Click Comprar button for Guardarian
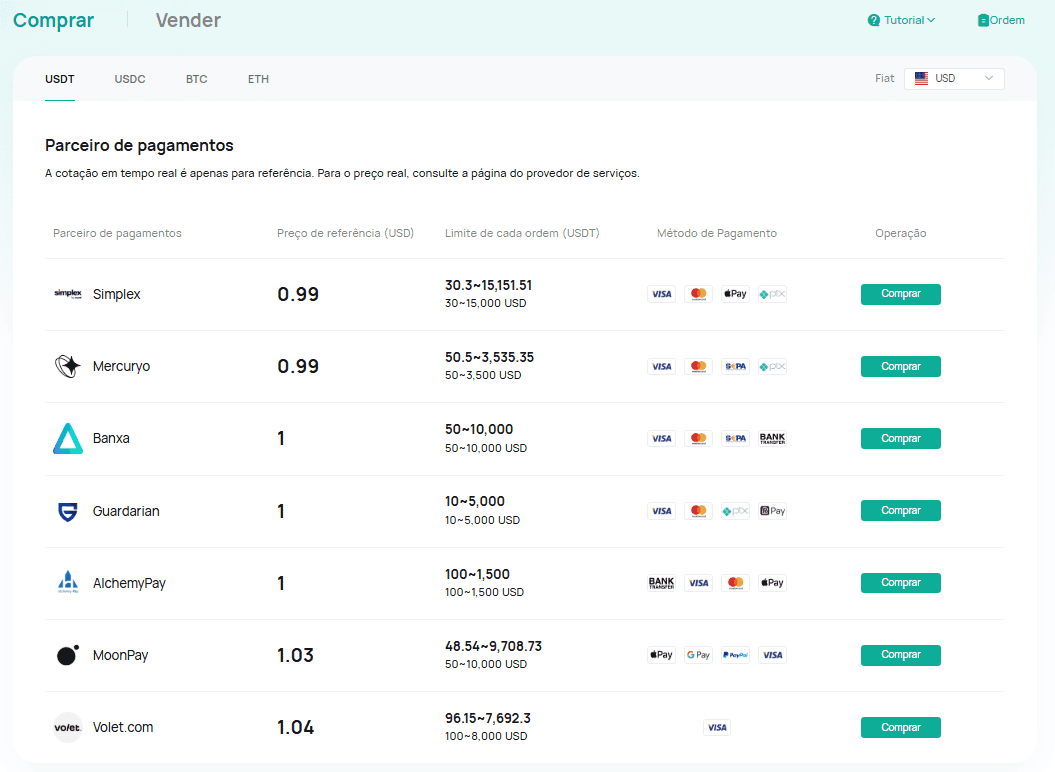 point(901,511)
